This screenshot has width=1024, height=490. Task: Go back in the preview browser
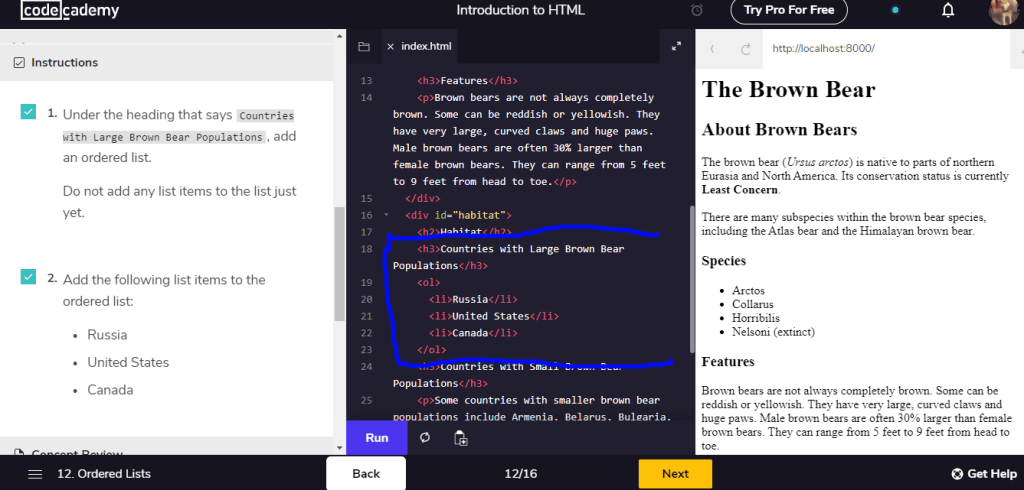coord(712,49)
